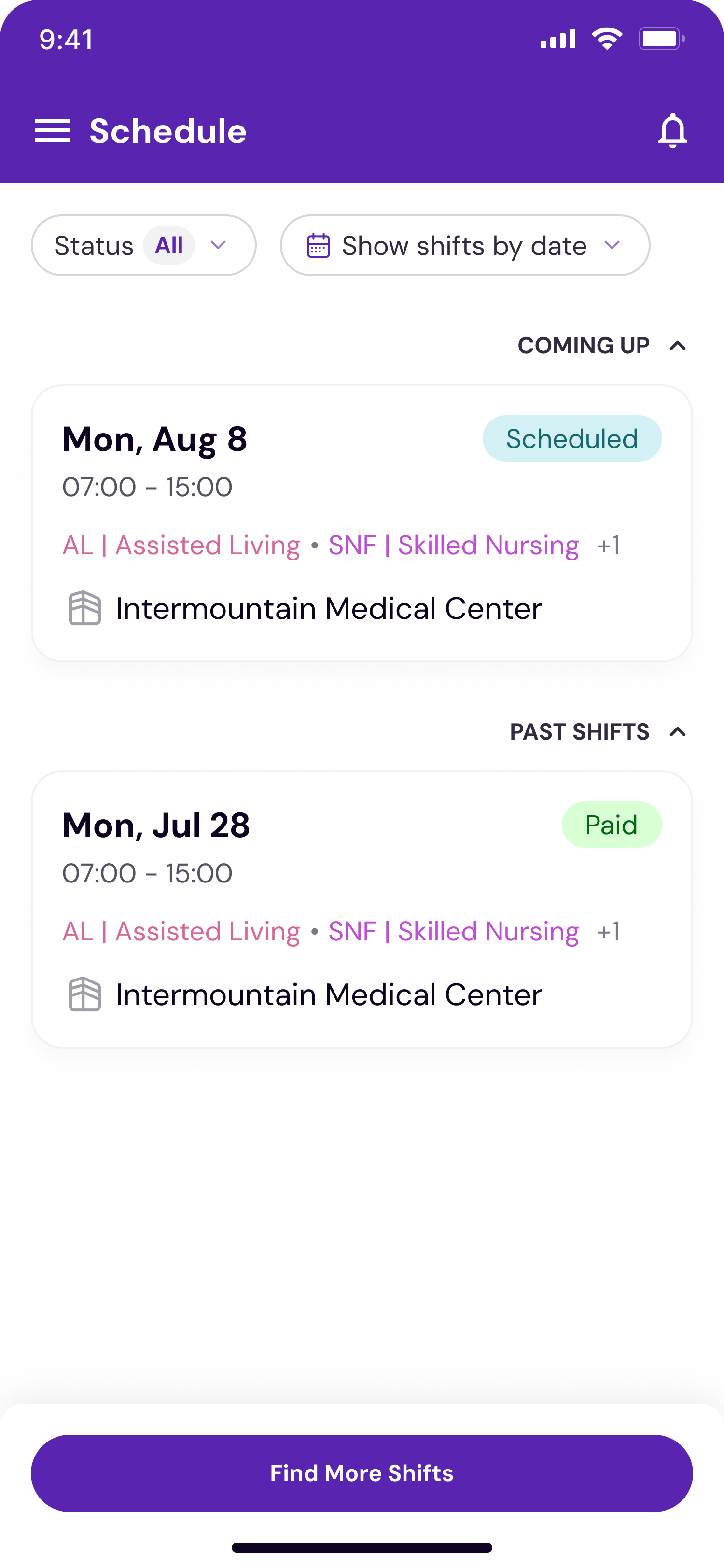Tap the battery status icon

click(x=661, y=40)
